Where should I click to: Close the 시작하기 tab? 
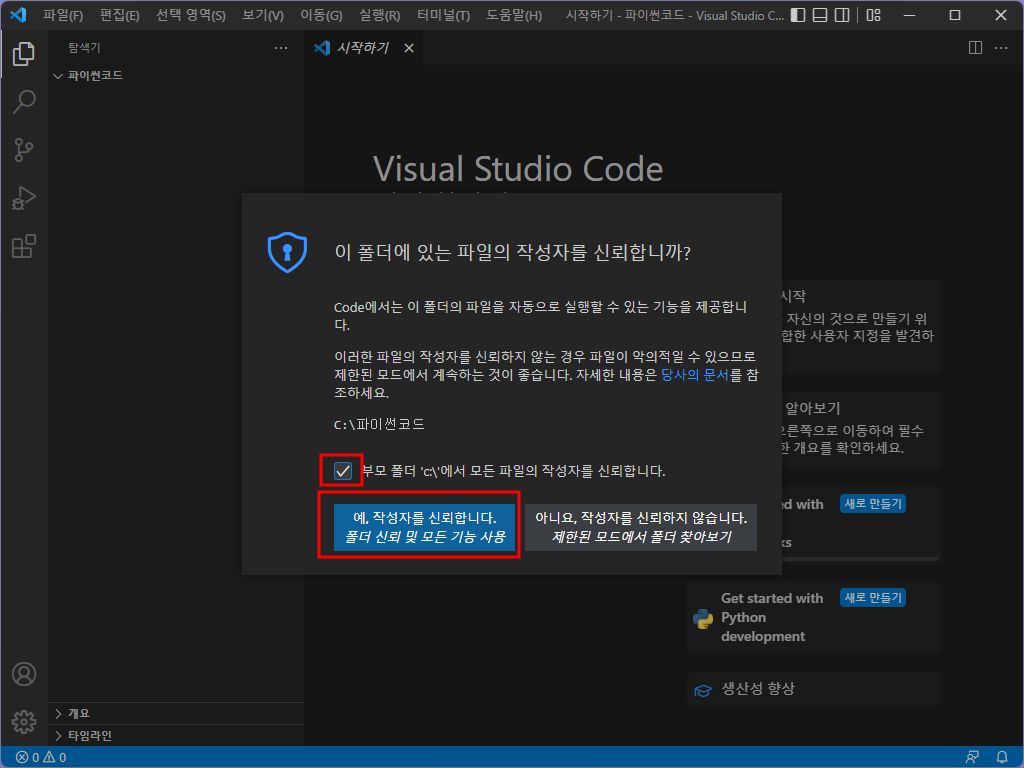point(409,48)
